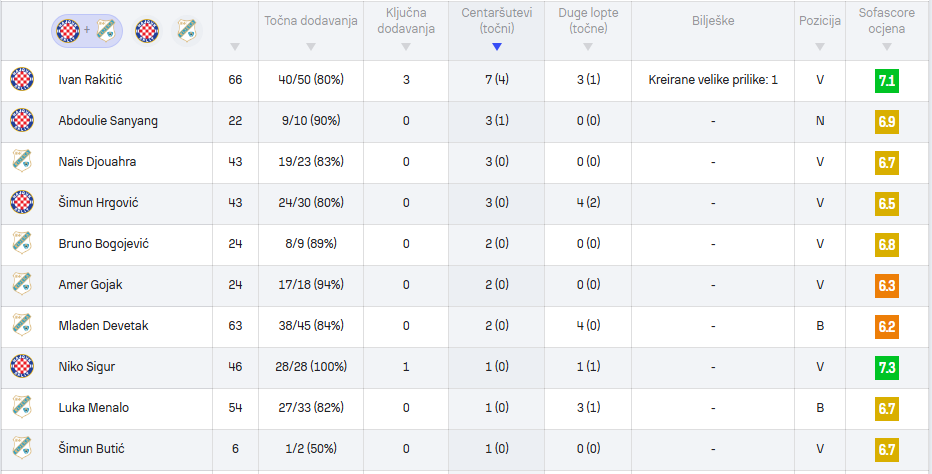
Task: Click Rijeka crest beside Naïs Djouahra
Action: tap(21, 162)
